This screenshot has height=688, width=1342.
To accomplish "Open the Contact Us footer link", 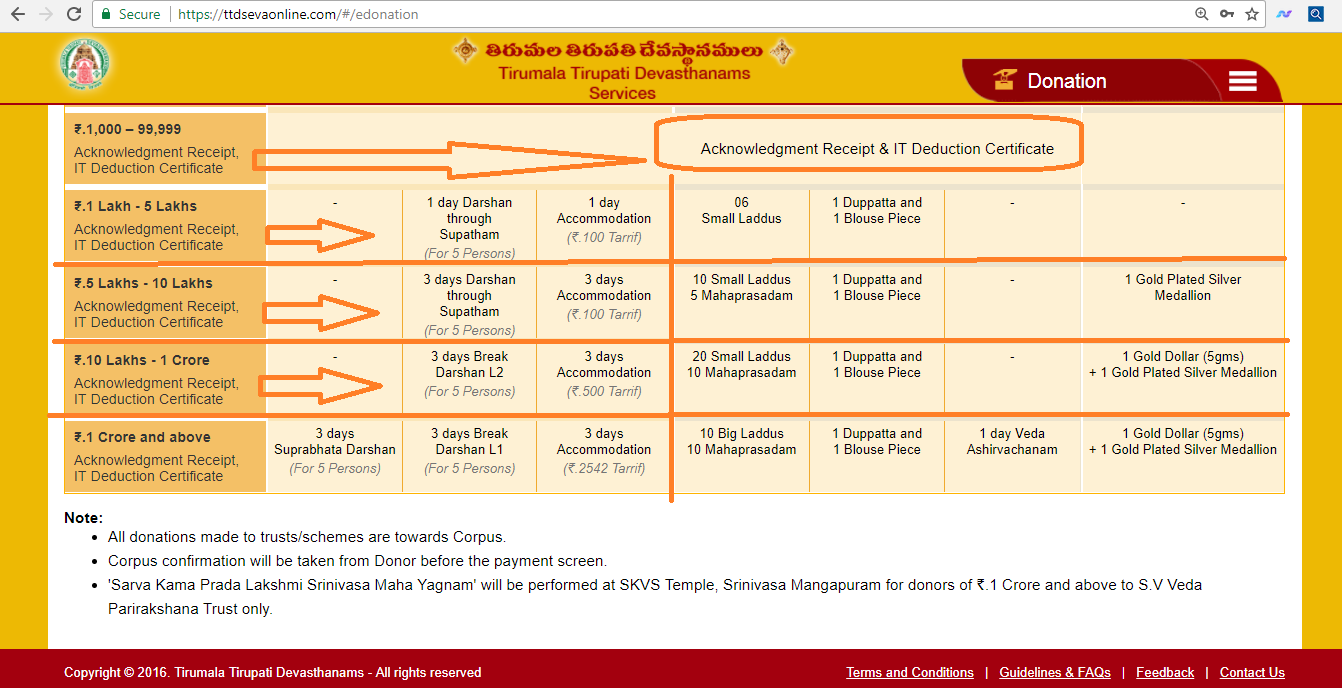I will (x=1252, y=673).
